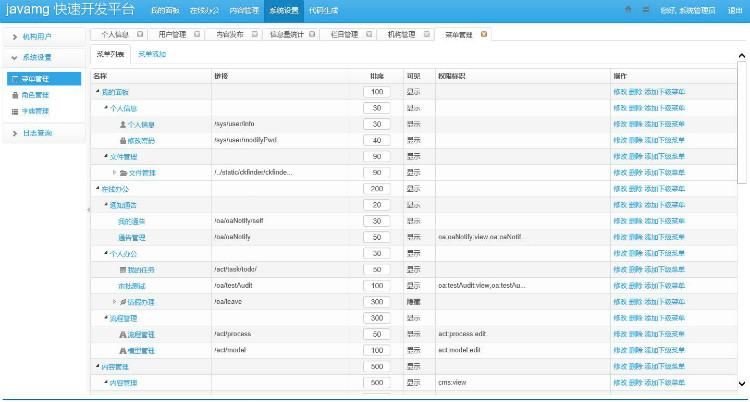Screen dimensions: 750x402
Task: Expand the 机构用户 sidebar section
Action: (x=44, y=37)
